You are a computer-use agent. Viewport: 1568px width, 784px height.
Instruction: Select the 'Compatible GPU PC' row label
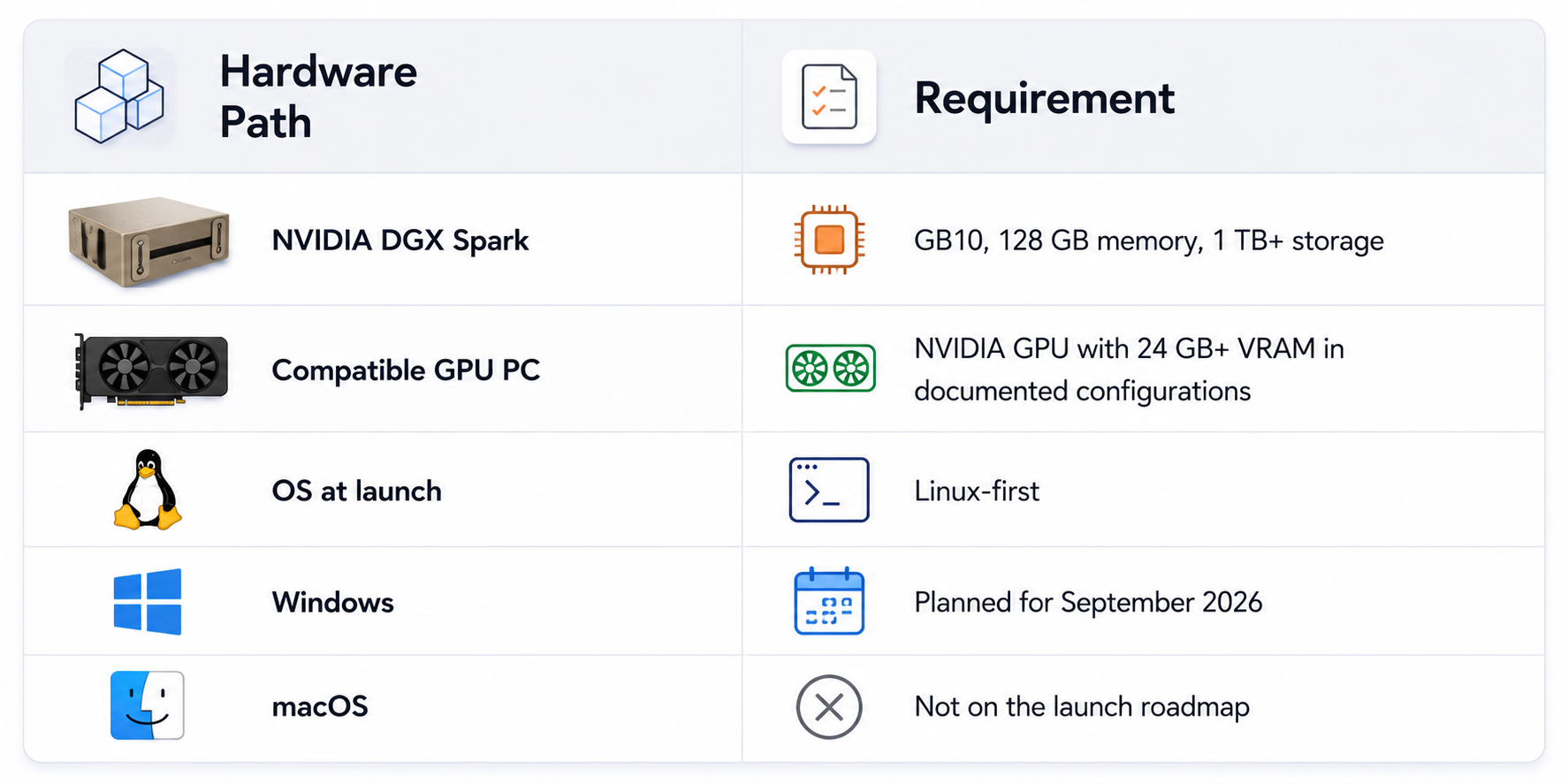click(406, 370)
